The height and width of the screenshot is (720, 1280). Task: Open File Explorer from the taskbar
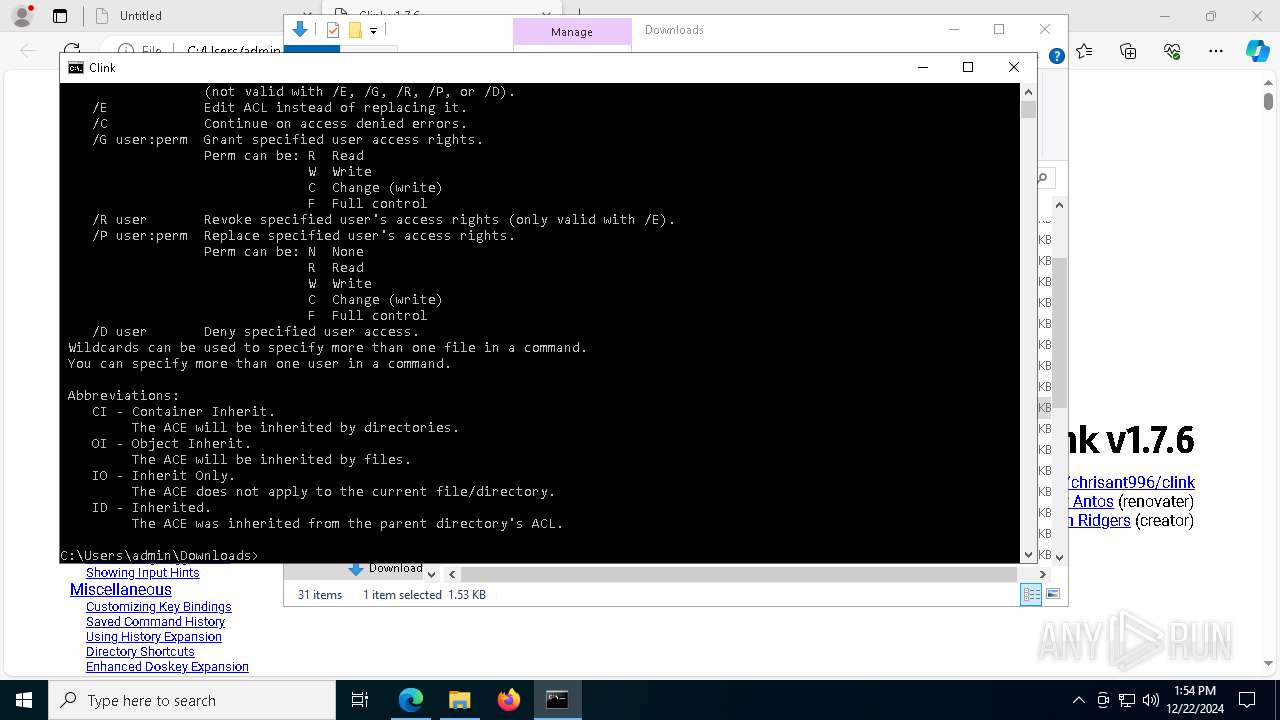[x=459, y=700]
